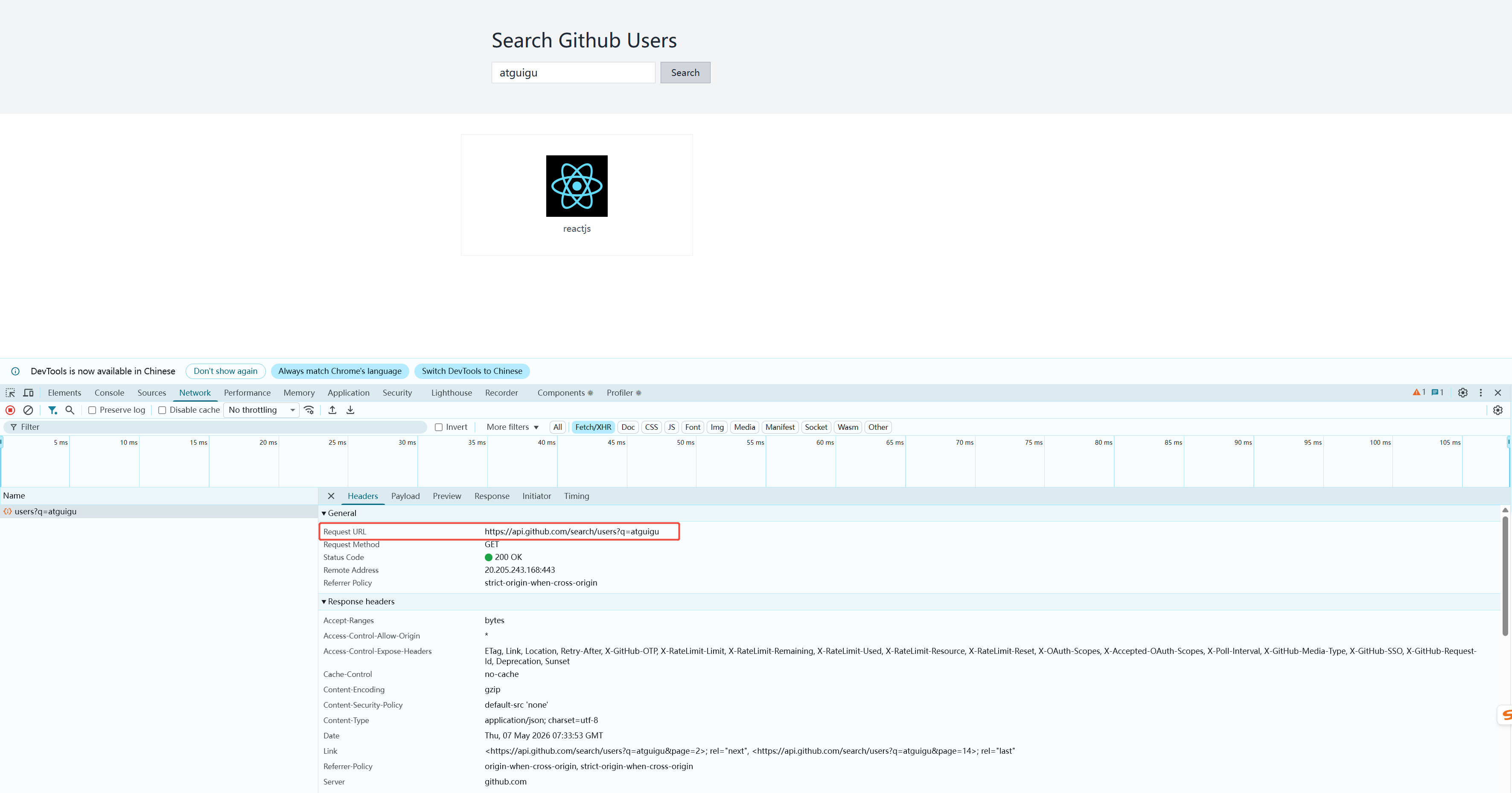The height and width of the screenshot is (793, 1512).
Task: Stop recording network log
Action: pyautogui.click(x=10, y=410)
